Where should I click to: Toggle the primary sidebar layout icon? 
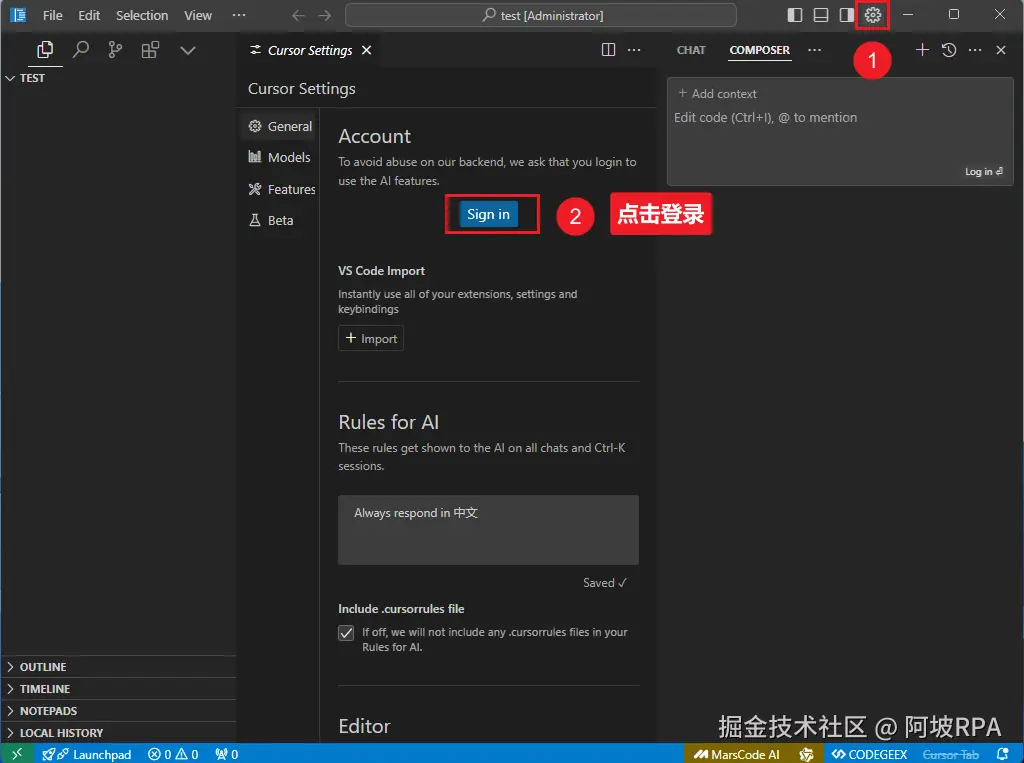[x=795, y=15]
